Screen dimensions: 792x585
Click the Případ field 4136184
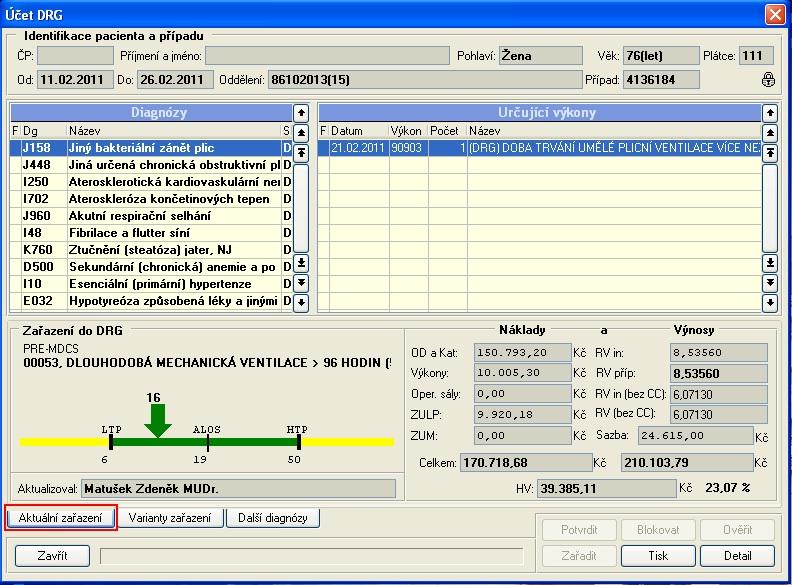click(x=661, y=80)
